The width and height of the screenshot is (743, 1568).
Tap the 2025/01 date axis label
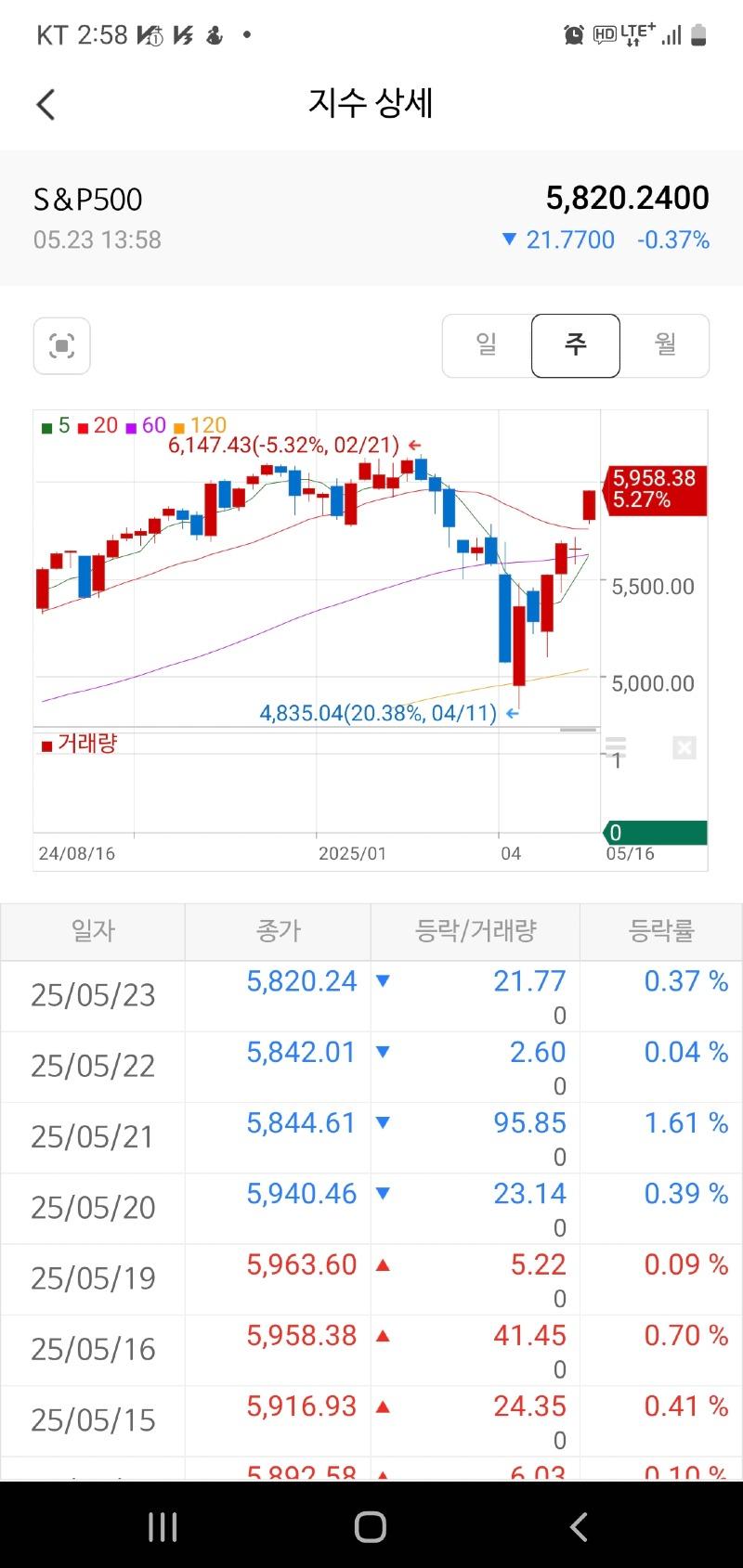[x=352, y=853]
